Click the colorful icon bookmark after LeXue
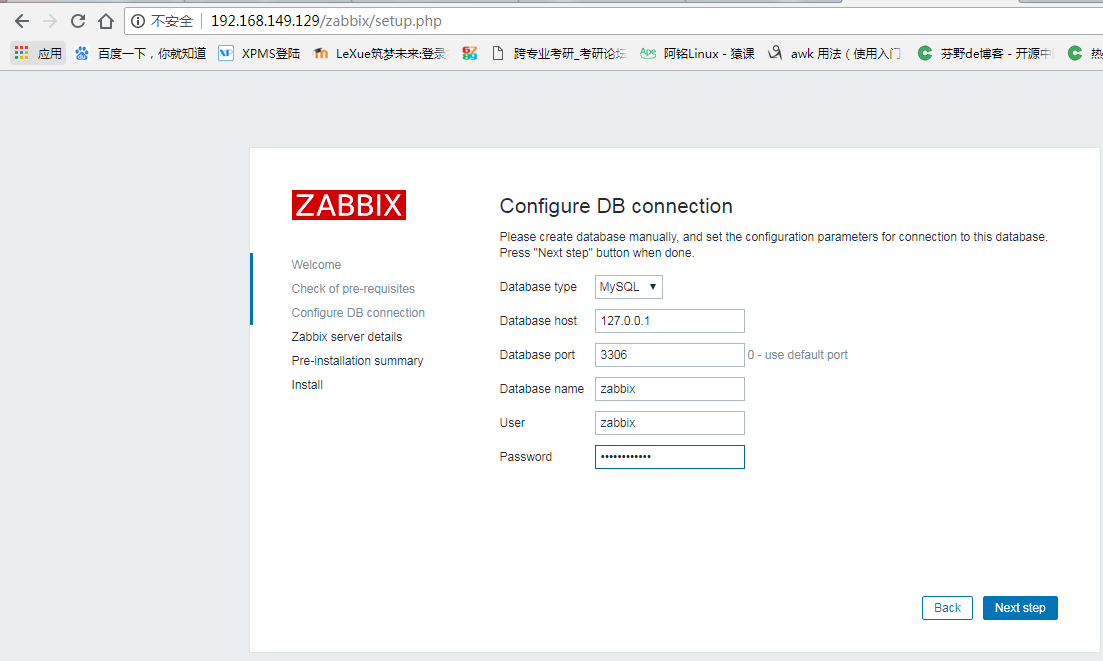This screenshot has height=661, width=1103. [x=470, y=53]
